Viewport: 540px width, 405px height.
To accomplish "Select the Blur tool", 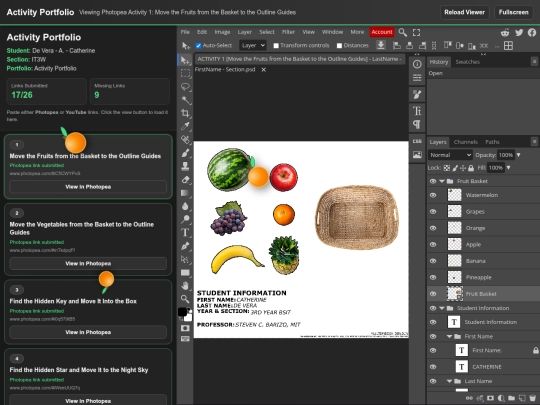I will click(185, 206).
